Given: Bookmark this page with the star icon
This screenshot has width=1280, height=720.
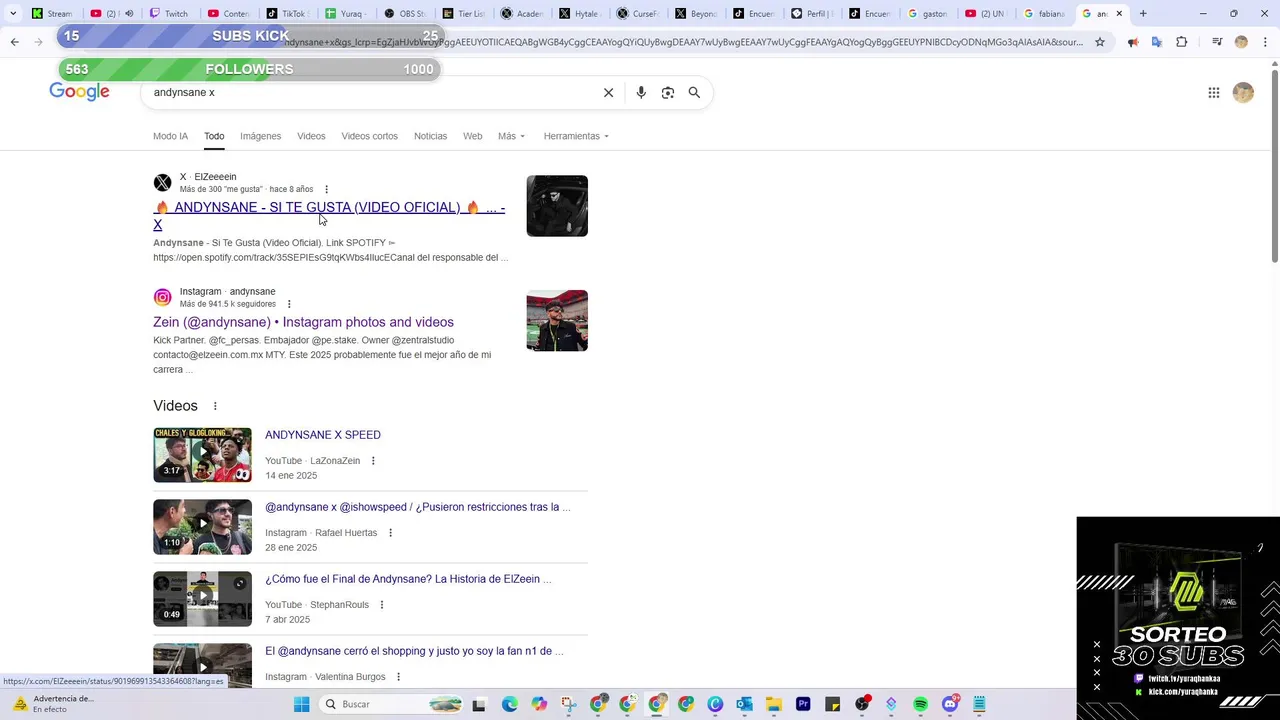Looking at the screenshot, I should click(1100, 42).
